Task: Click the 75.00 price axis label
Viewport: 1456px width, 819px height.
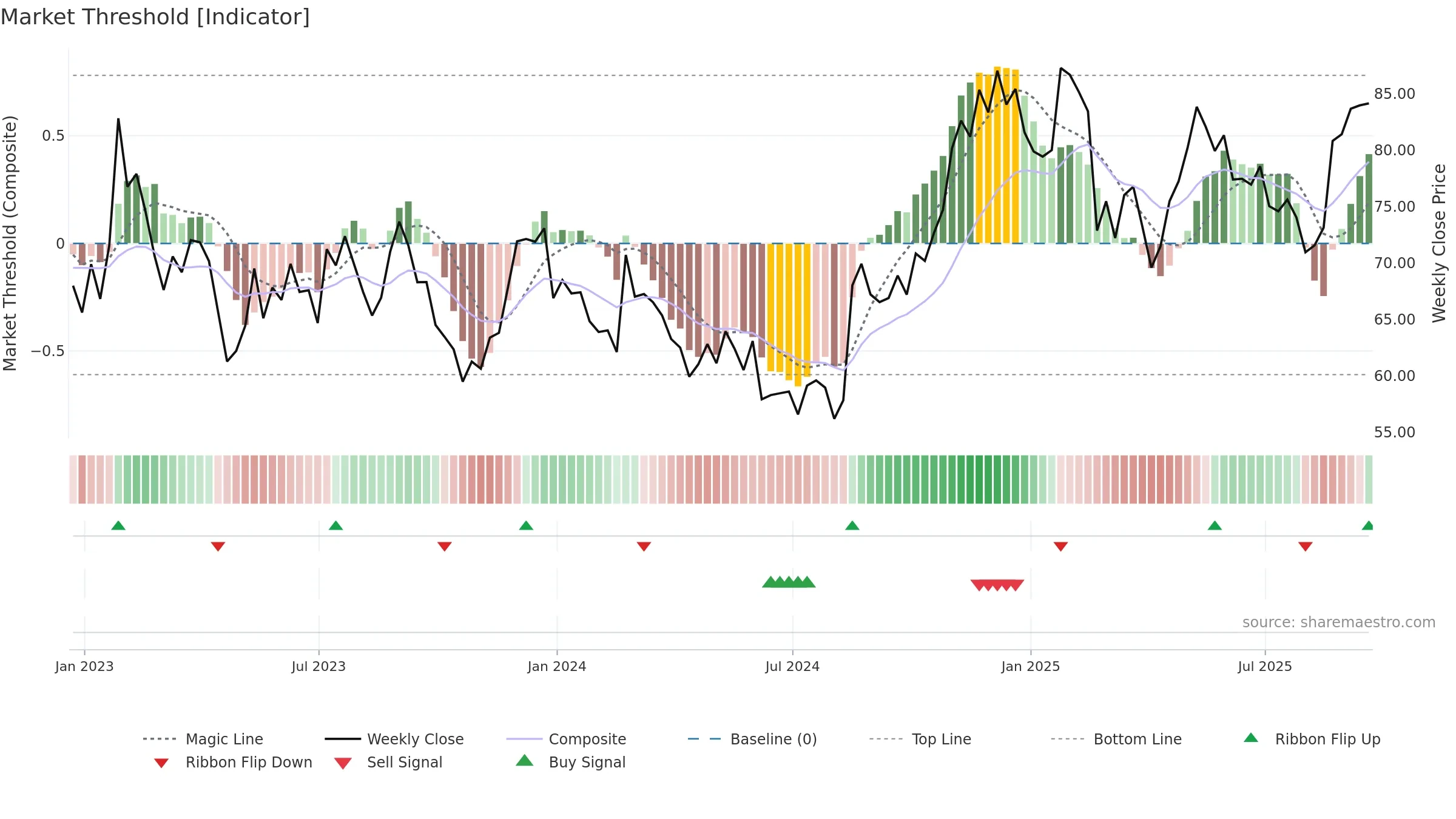Action: click(x=1395, y=206)
